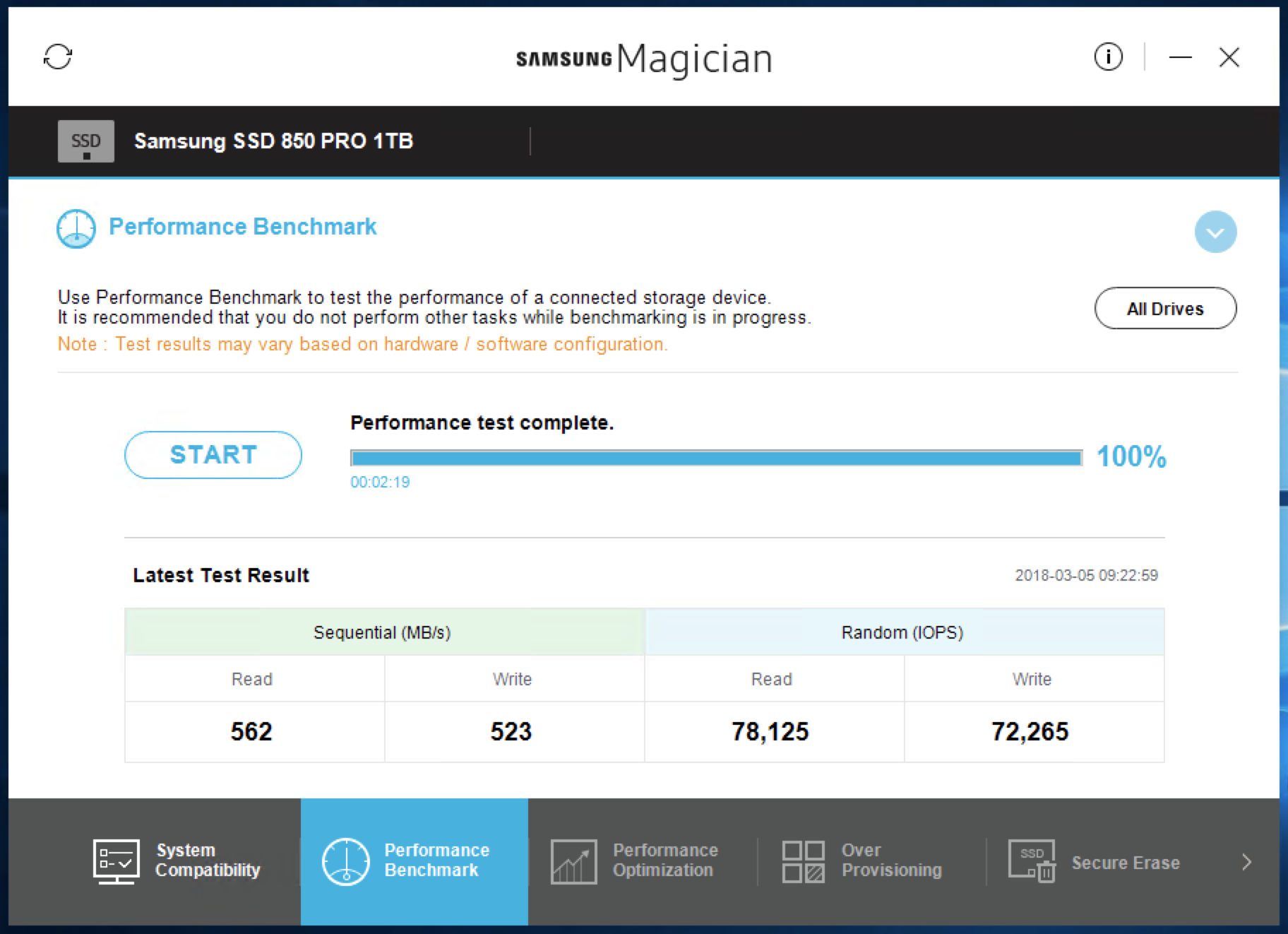This screenshot has height=934, width=1288.
Task: Click the Random Write value 72,265
Action: coord(1030,731)
